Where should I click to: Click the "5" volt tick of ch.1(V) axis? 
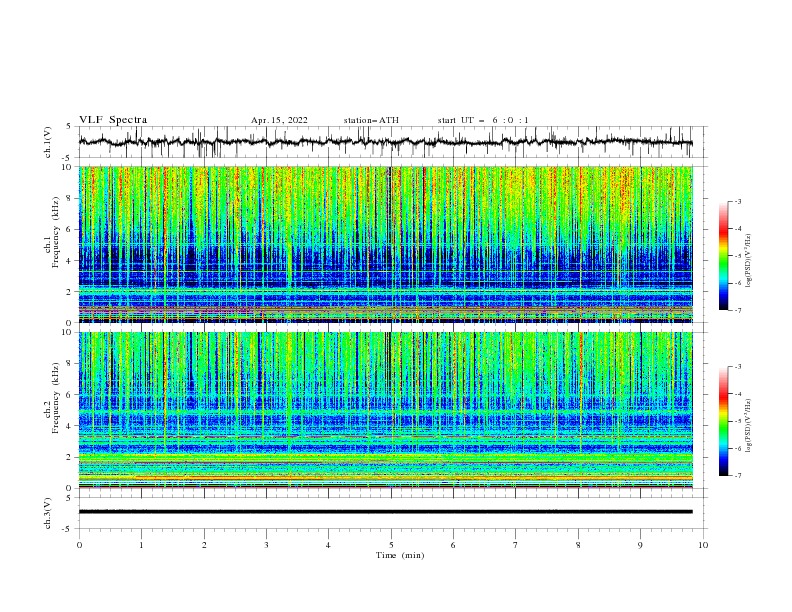coord(69,127)
